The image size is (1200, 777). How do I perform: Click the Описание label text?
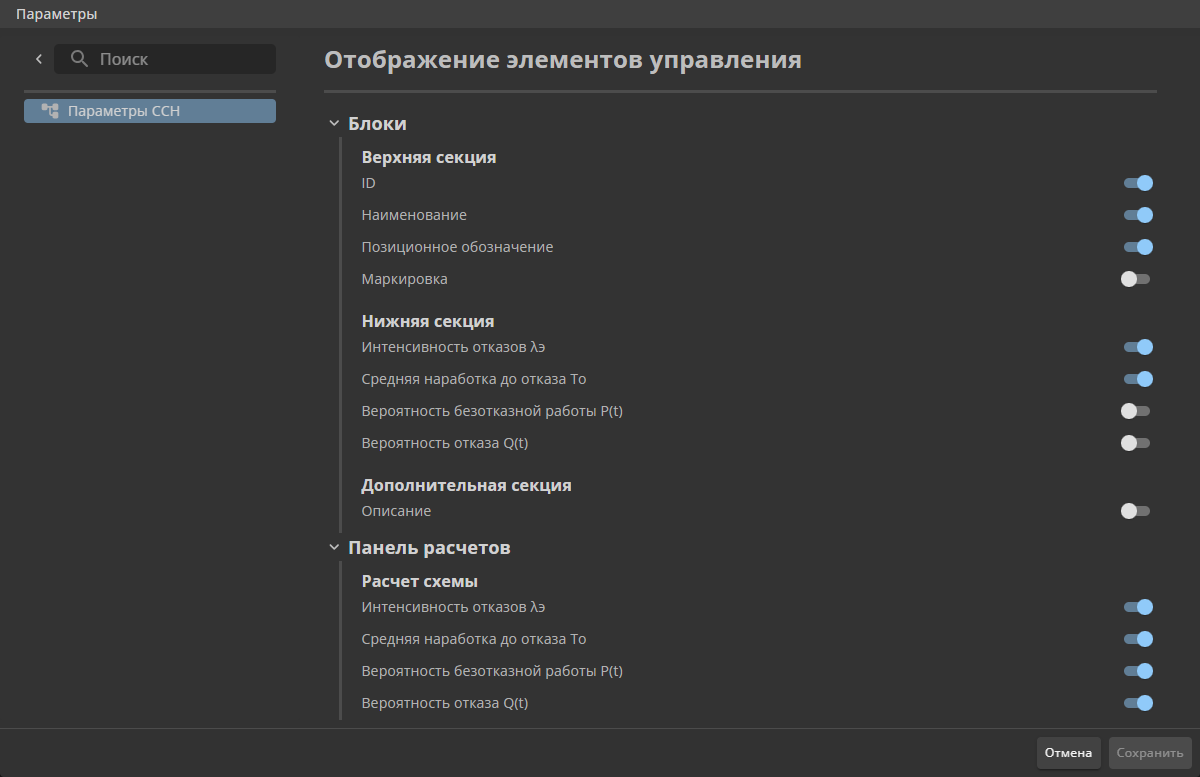396,511
